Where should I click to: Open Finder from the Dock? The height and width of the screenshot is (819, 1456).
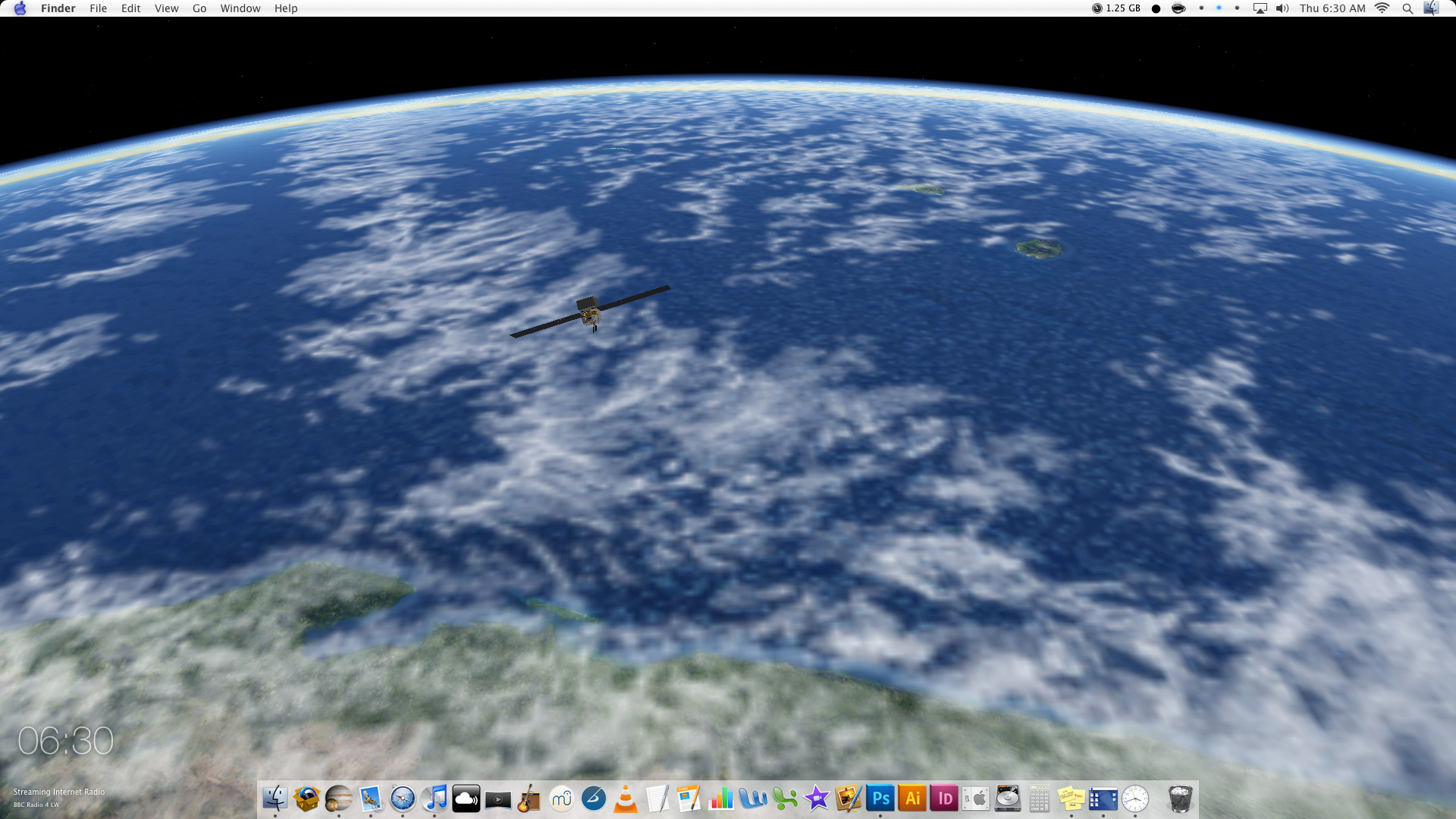click(275, 799)
